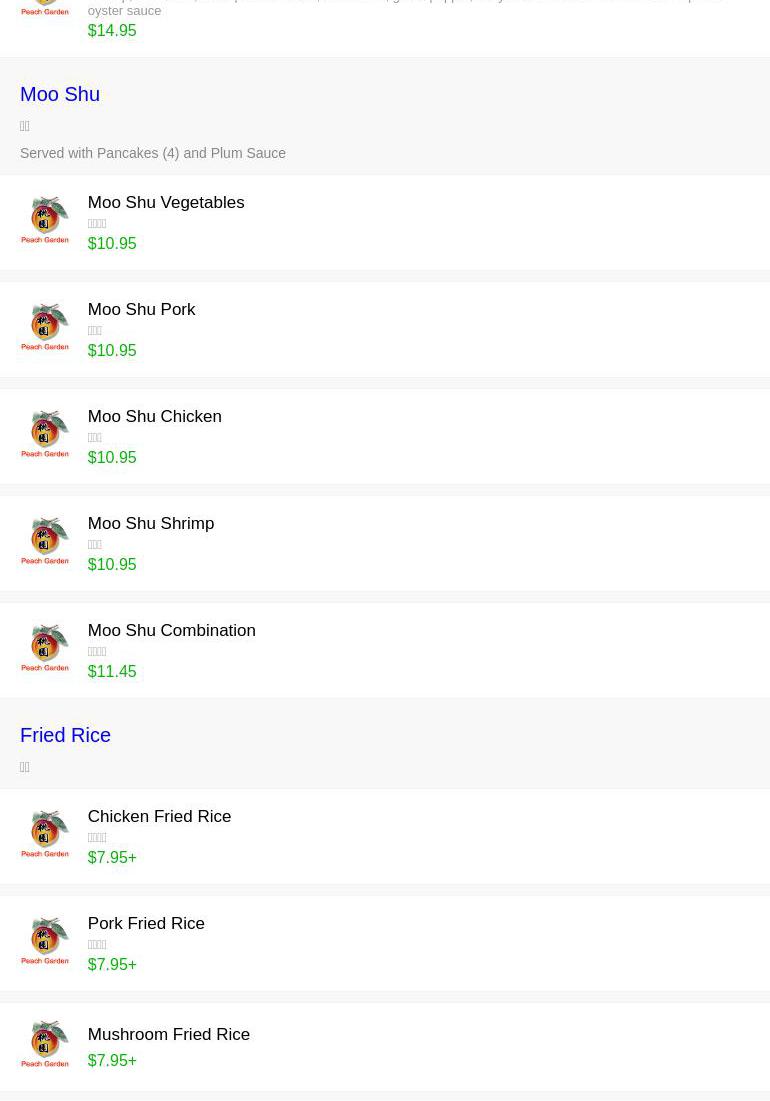This screenshot has width=770, height=1101.
Task: Select the Moo Shu Pork dish title
Action: click(141, 309)
